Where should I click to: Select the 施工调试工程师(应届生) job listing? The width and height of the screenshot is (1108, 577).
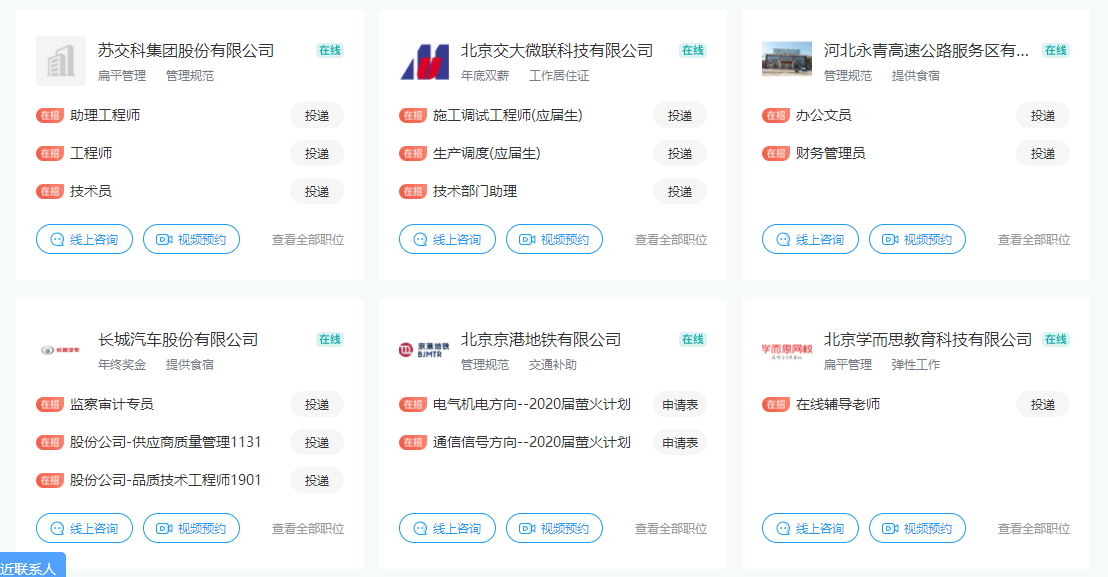click(507, 115)
